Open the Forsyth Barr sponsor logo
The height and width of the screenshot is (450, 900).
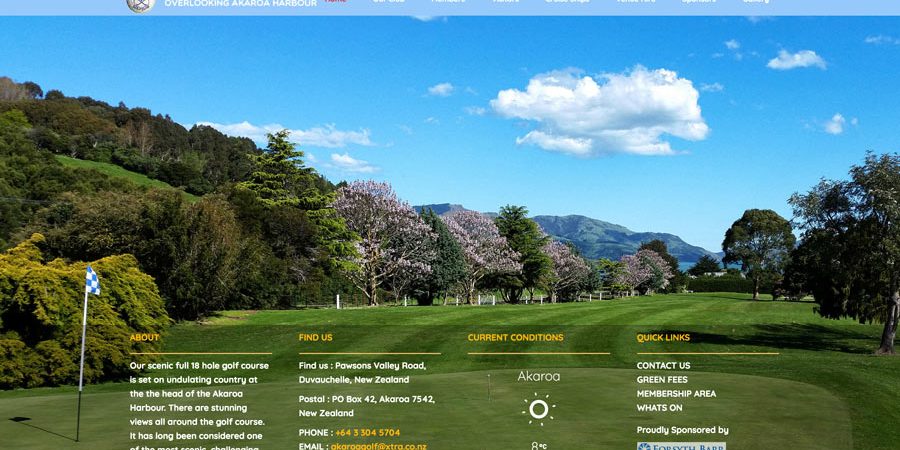(681, 446)
